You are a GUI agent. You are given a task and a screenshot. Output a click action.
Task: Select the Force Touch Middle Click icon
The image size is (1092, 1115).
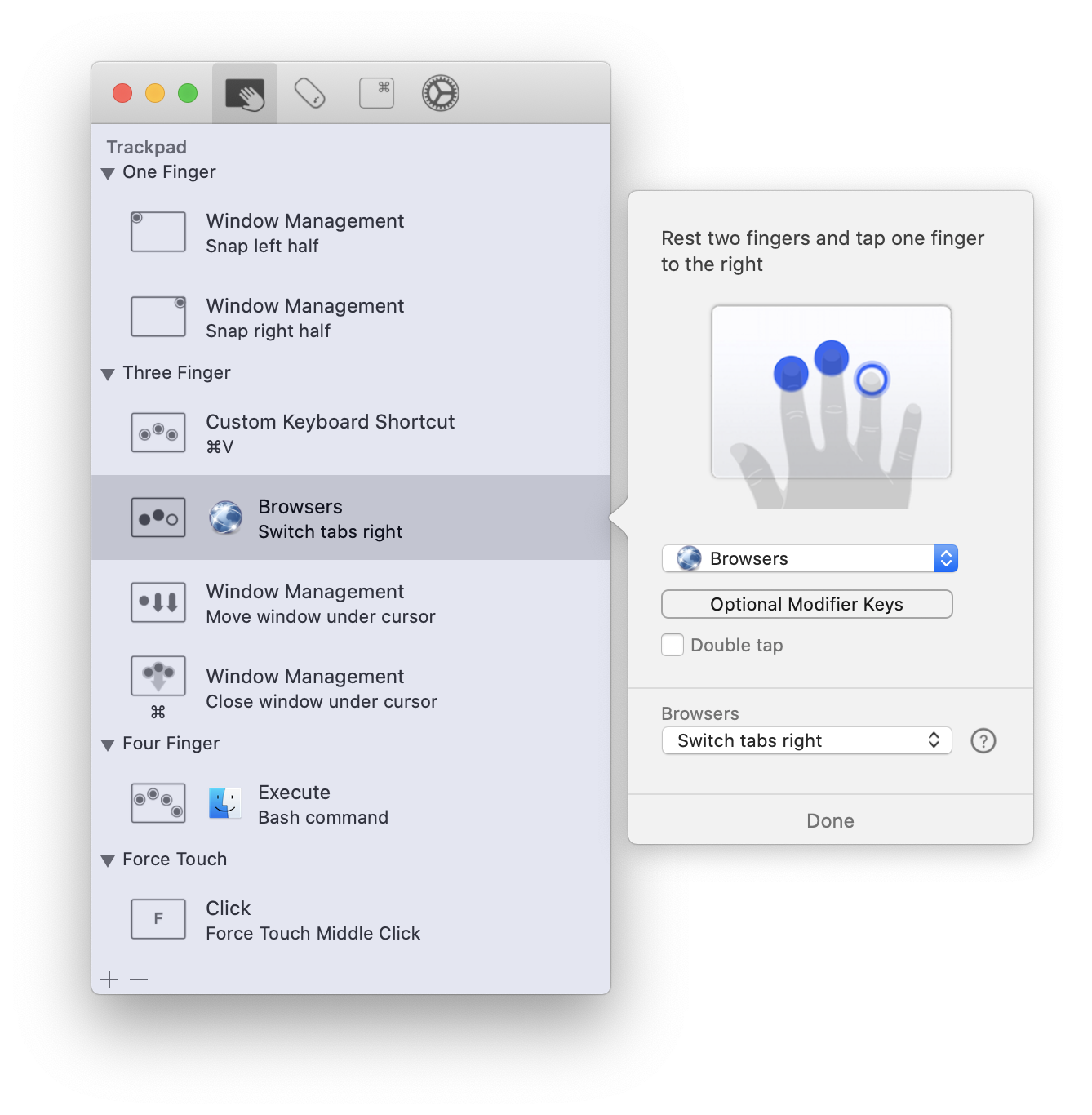[158, 919]
